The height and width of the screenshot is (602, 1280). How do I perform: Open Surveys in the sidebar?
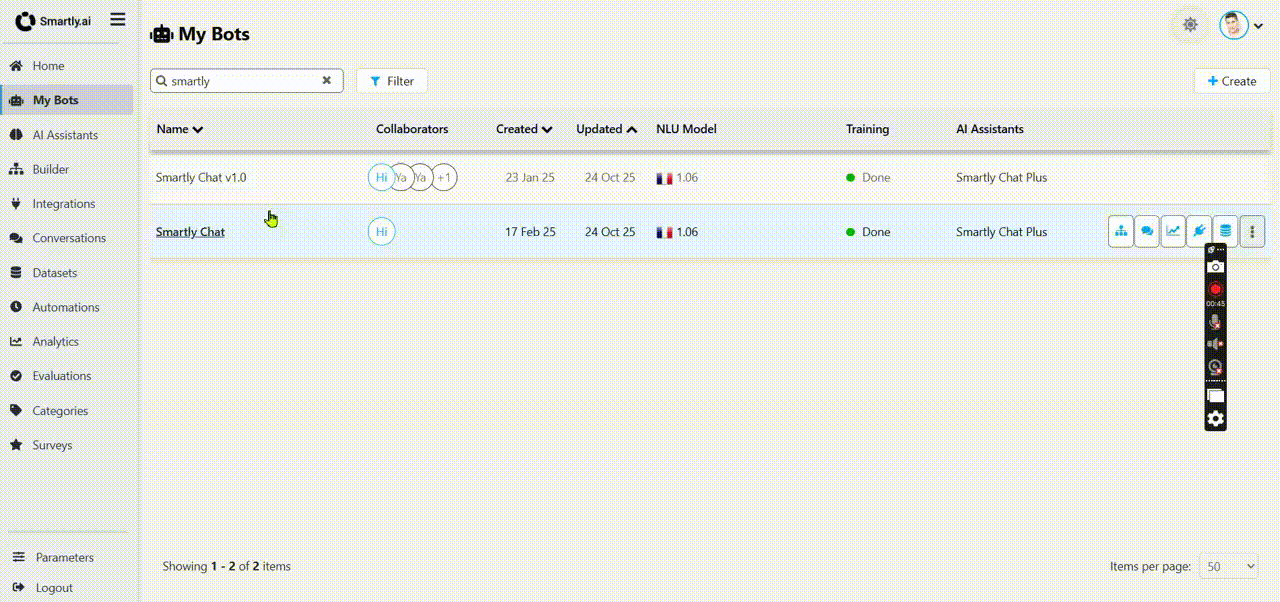coord(66,445)
